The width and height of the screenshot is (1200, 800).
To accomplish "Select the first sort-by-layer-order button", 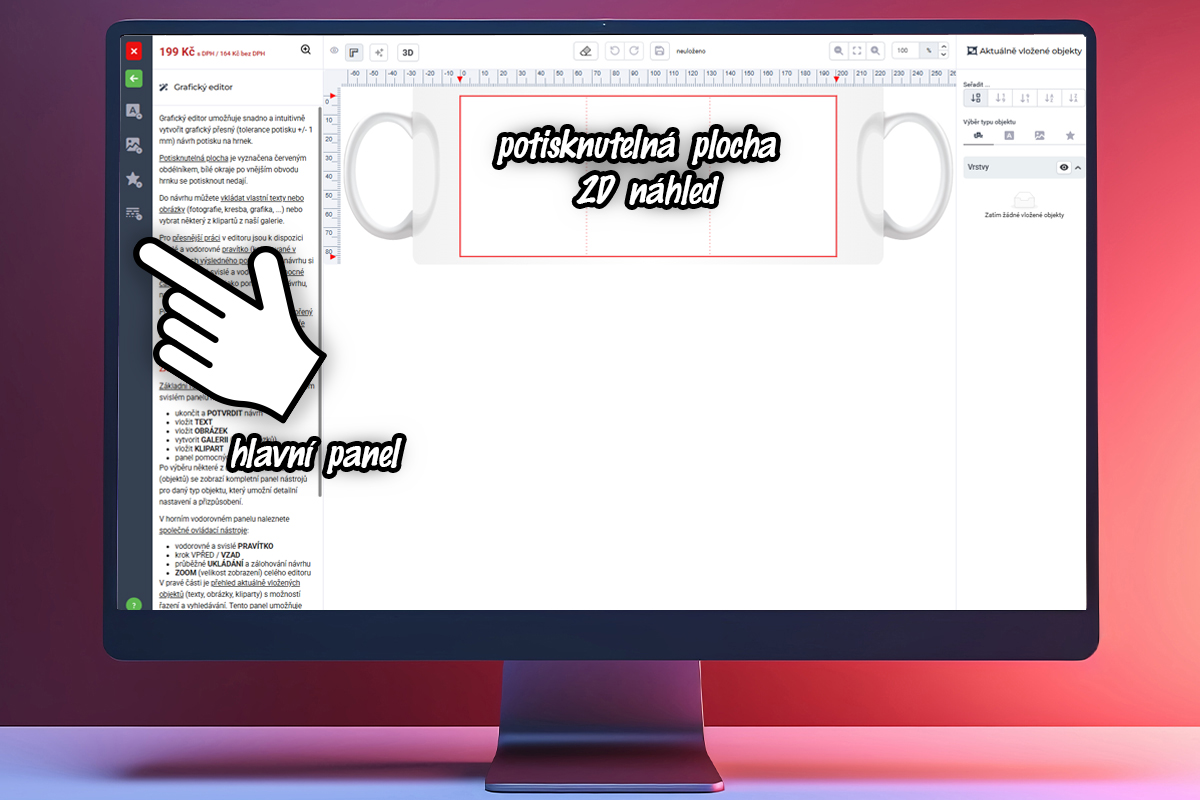I will click(976, 98).
